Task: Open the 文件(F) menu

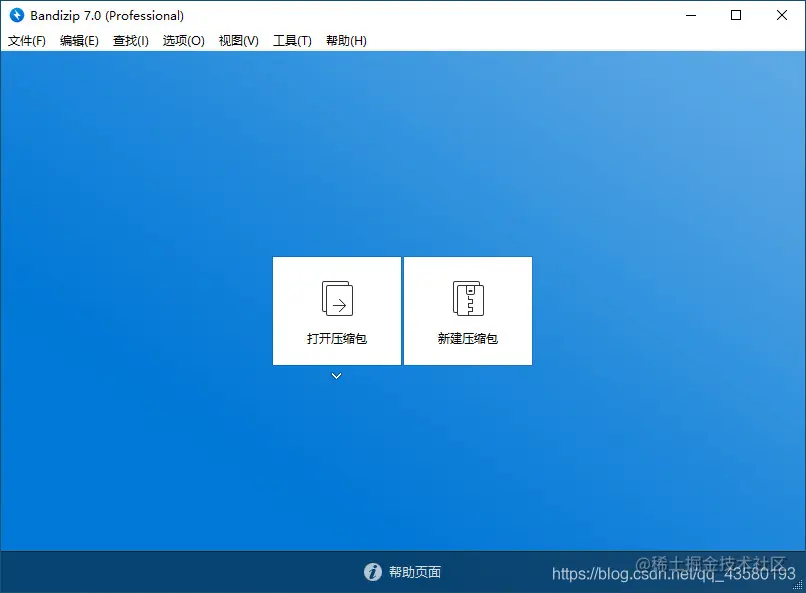Action: point(27,41)
